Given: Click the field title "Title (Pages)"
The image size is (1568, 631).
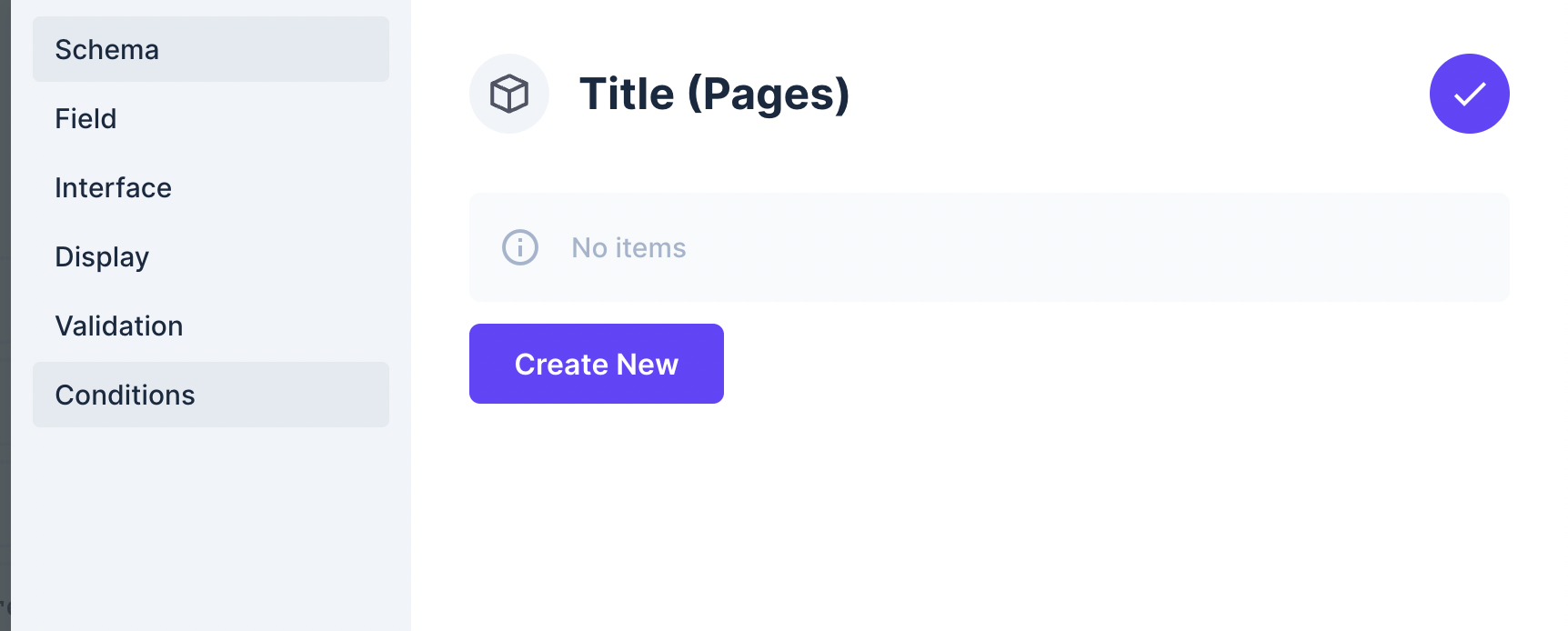Looking at the screenshot, I should pos(715,93).
